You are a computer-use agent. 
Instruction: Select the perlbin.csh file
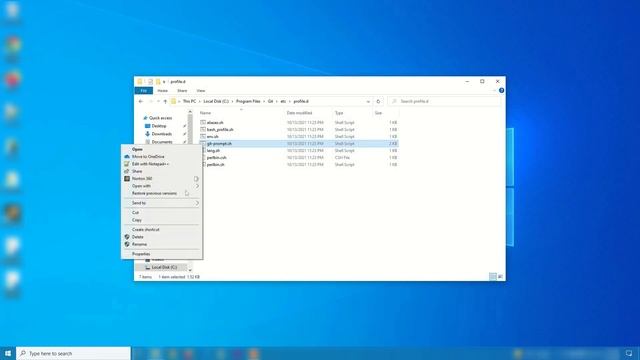tap(216, 158)
